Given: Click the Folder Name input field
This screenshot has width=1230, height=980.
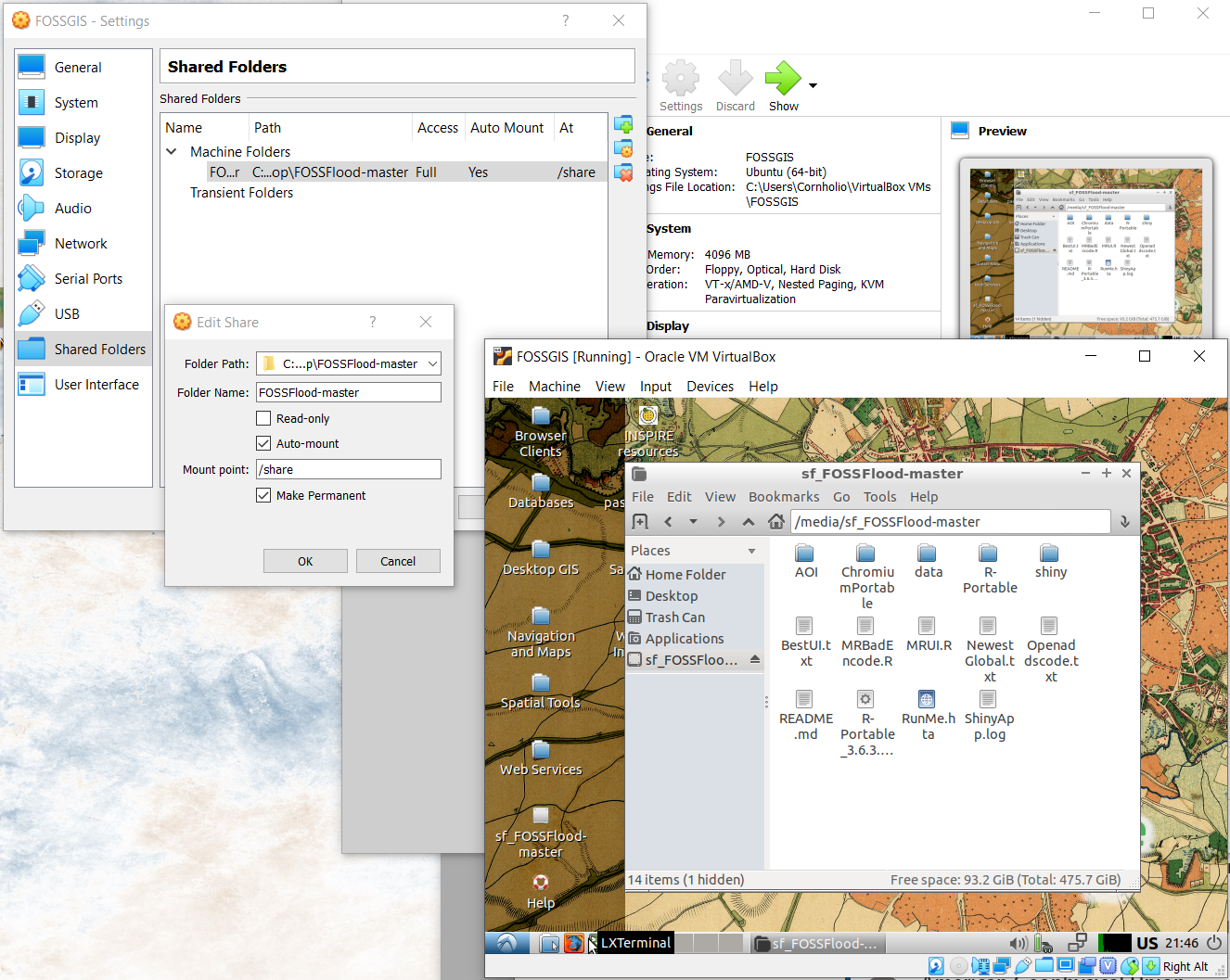Looking at the screenshot, I should pyautogui.click(x=349, y=392).
